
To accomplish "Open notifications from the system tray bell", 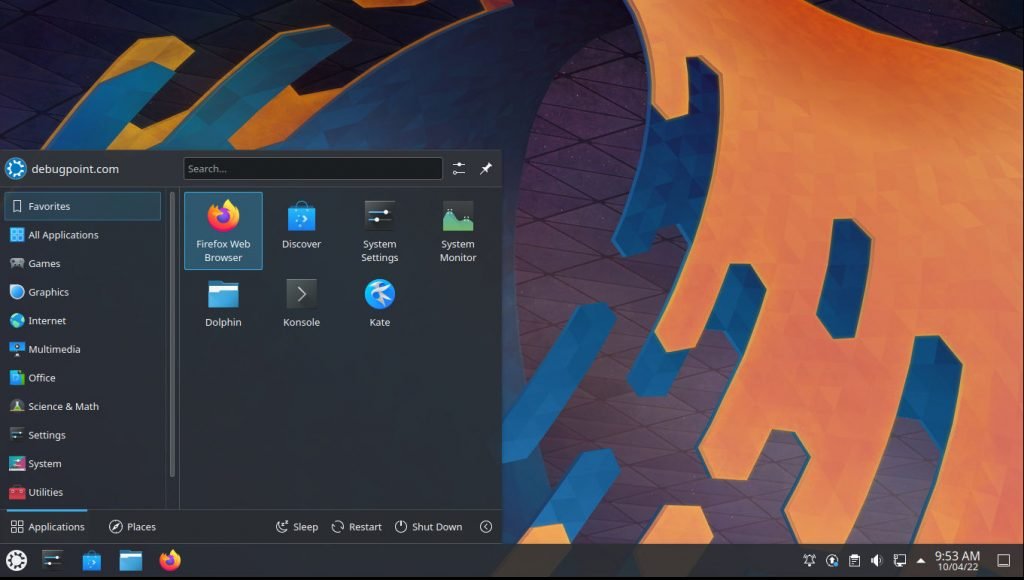I will [810, 561].
